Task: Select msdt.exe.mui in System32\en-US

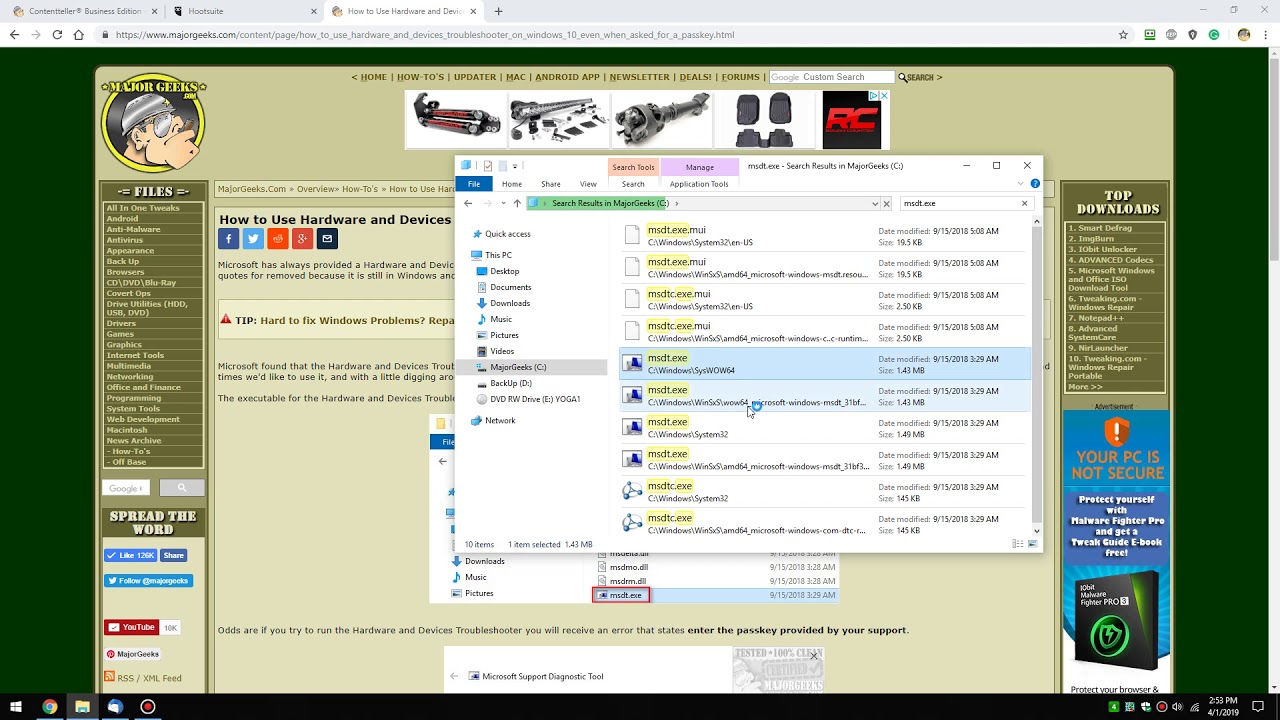Action: coord(826,236)
